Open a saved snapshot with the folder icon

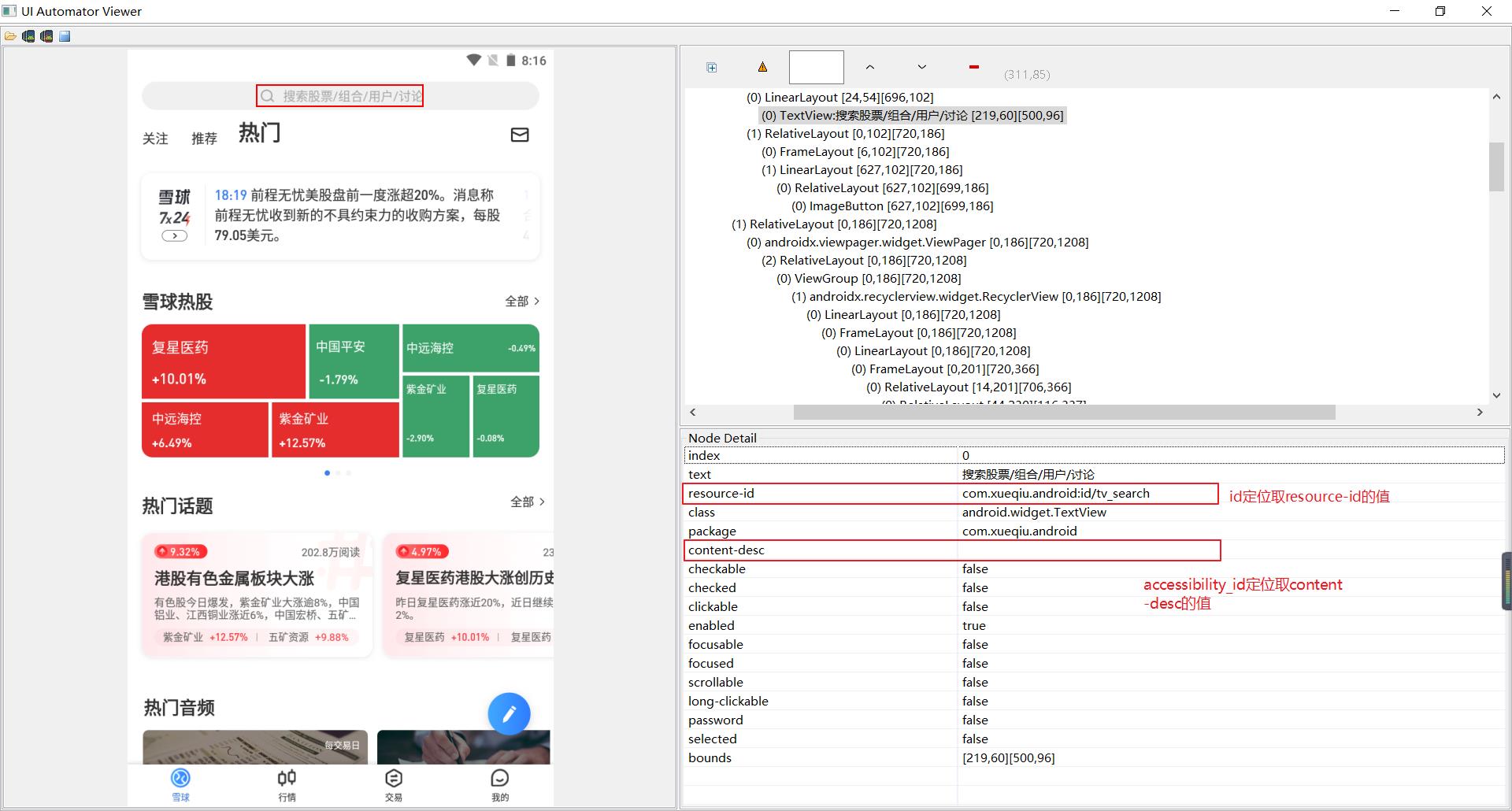[10, 36]
